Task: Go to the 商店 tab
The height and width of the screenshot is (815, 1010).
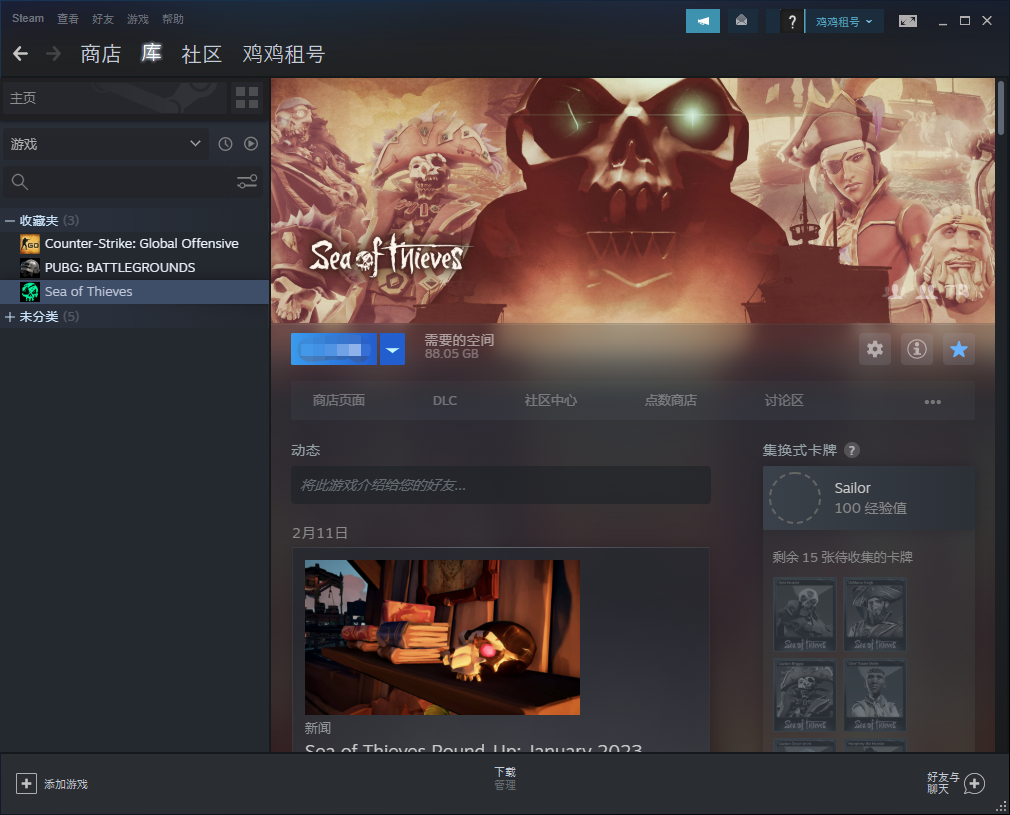Action: coord(100,54)
